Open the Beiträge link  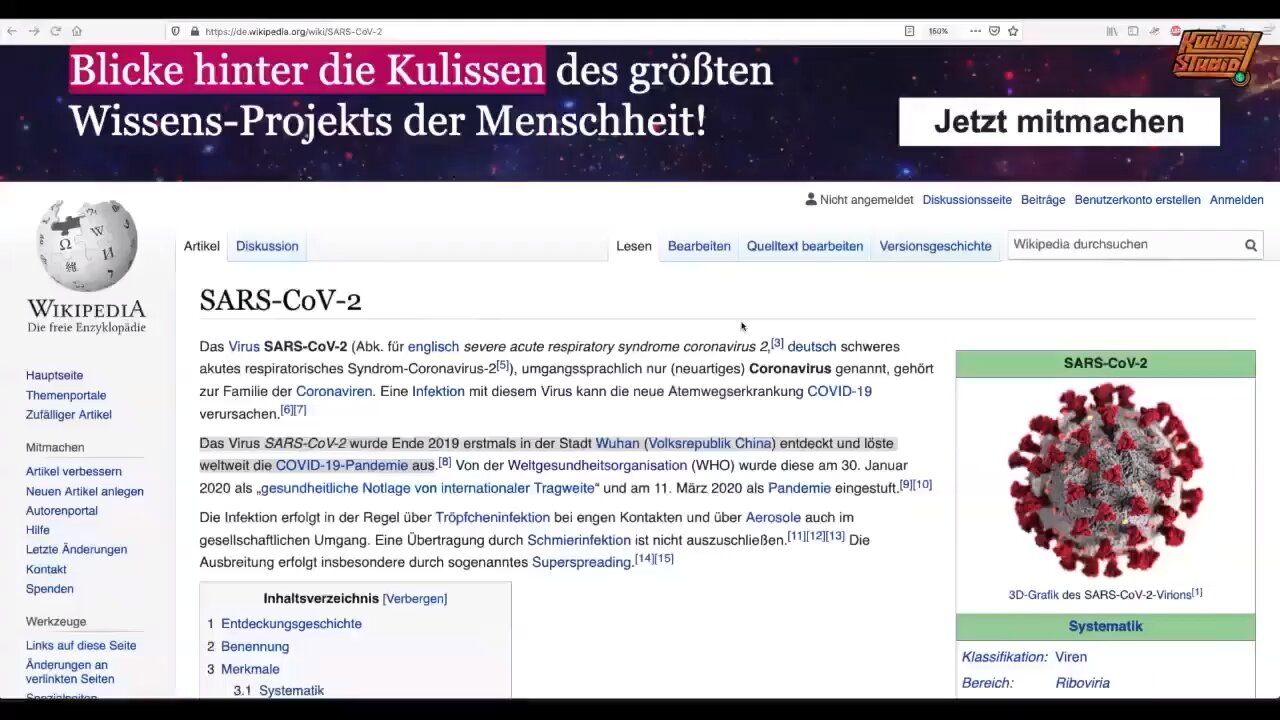click(x=1043, y=200)
